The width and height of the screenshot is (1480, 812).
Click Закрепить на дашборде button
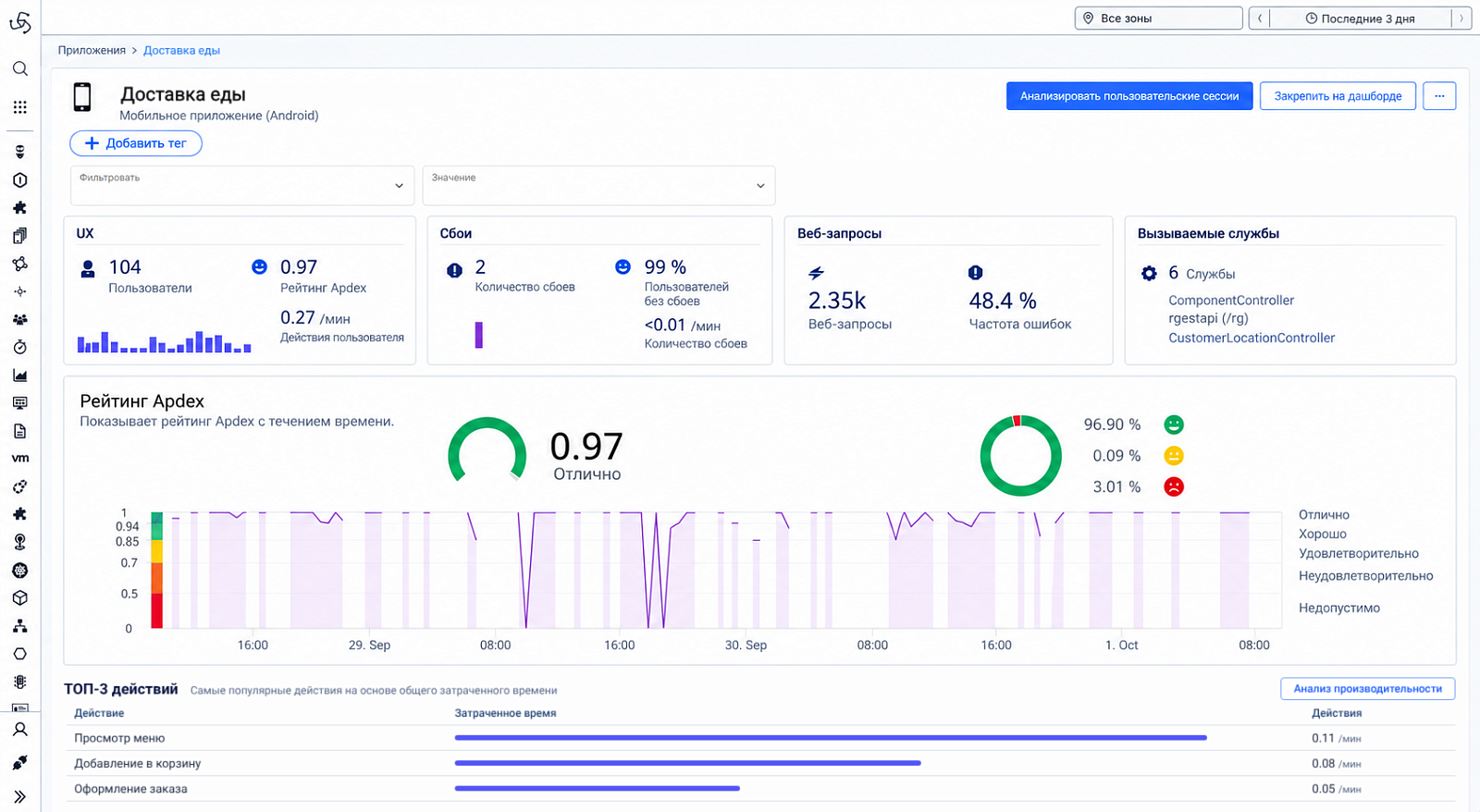(x=1338, y=96)
